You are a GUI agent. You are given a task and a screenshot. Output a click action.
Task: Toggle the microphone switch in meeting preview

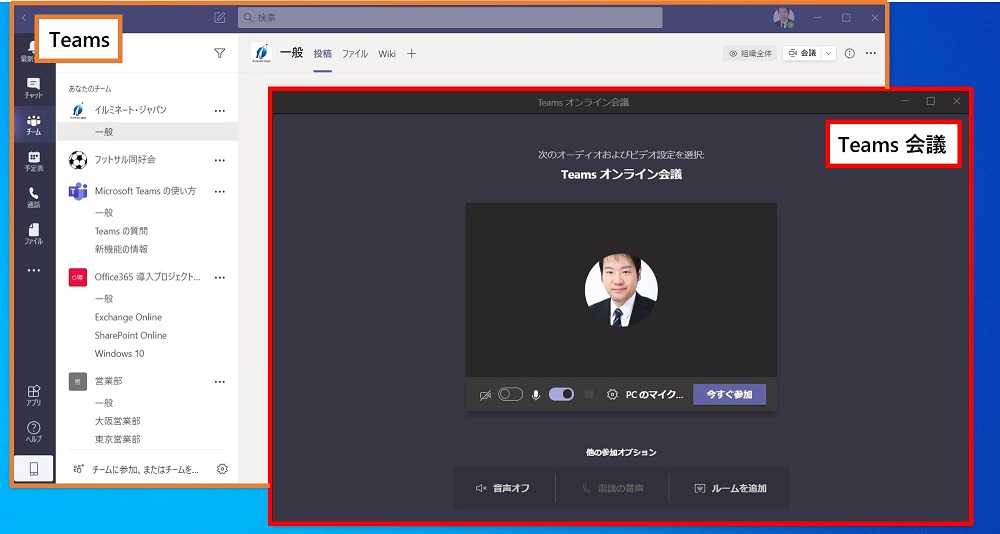coord(561,394)
